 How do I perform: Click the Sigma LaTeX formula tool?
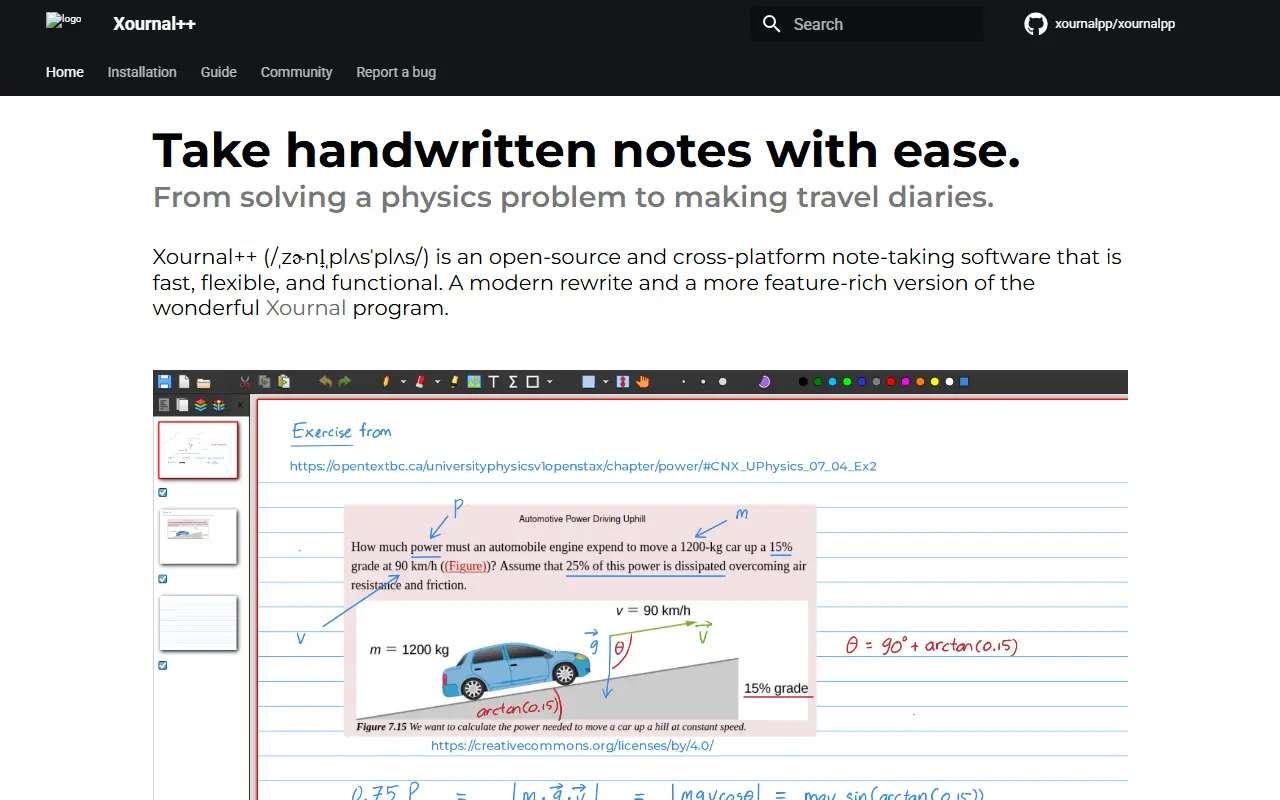513,382
